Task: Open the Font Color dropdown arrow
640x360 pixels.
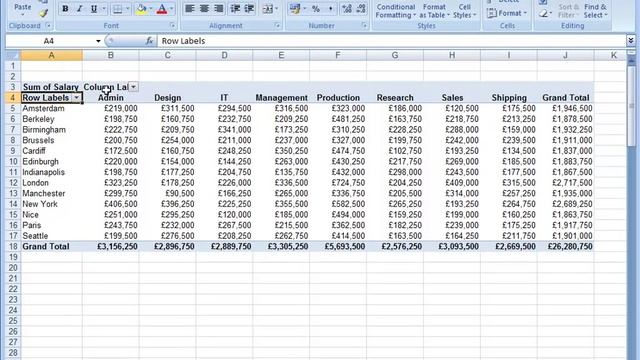Action: coord(171,9)
